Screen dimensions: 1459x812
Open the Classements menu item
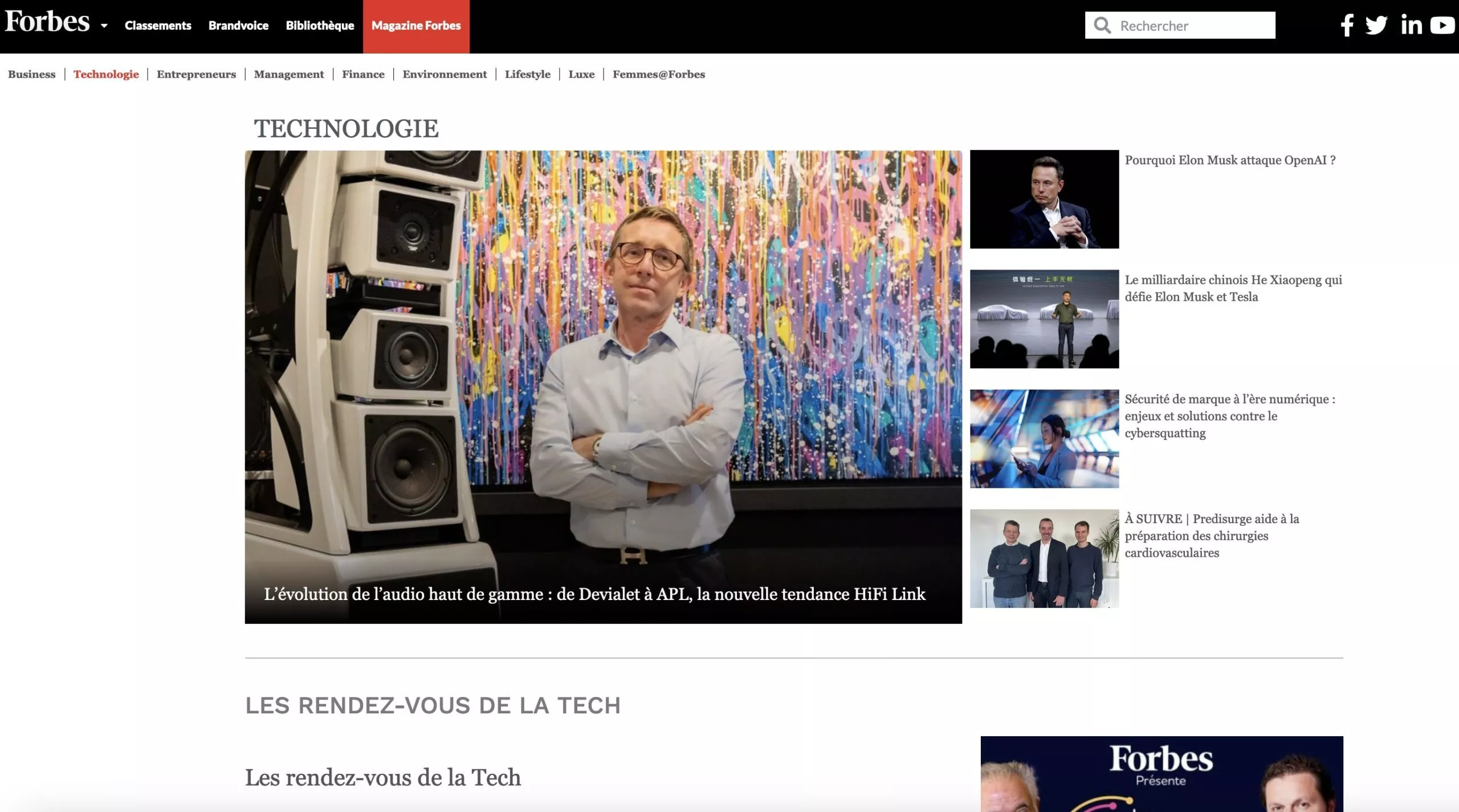[x=158, y=26]
